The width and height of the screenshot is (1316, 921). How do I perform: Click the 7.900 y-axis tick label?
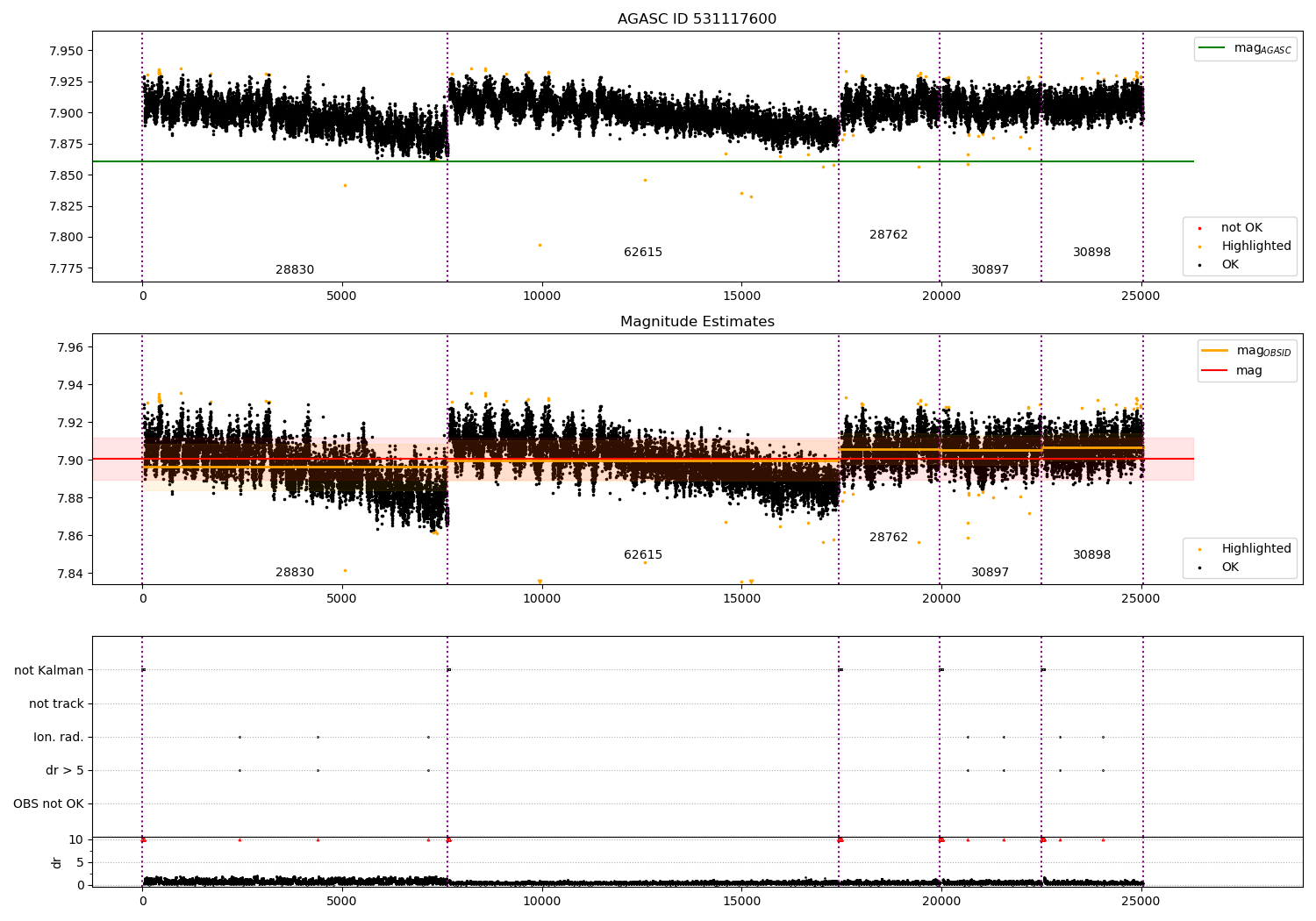[x=66, y=113]
